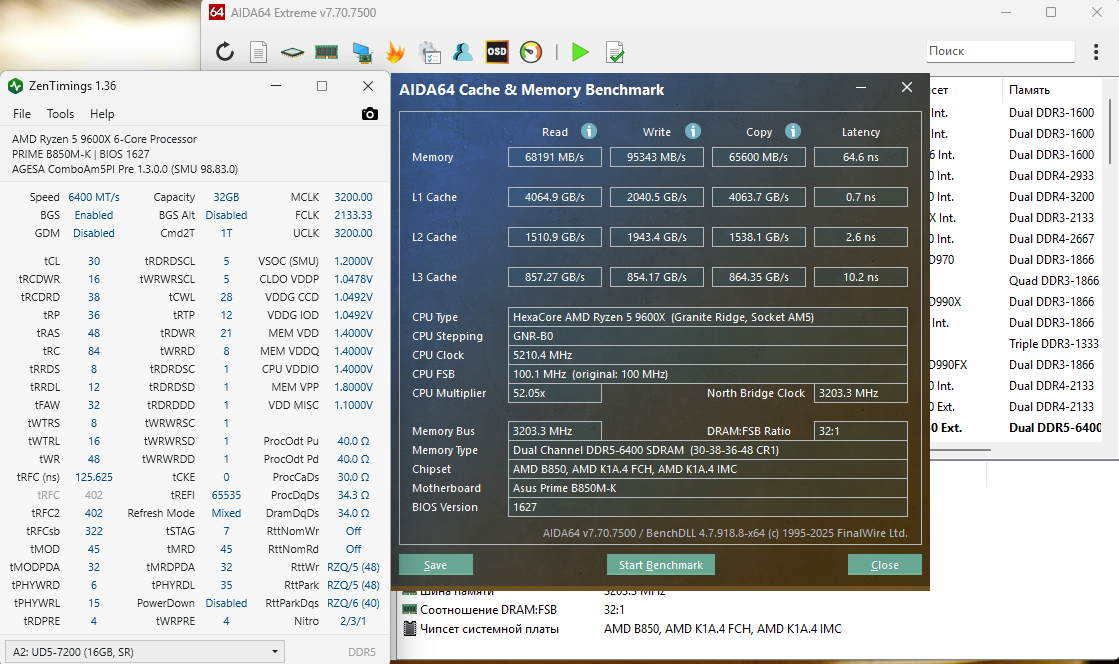
Task: Click the BIOS Version field 1627
Action: (x=707, y=507)
